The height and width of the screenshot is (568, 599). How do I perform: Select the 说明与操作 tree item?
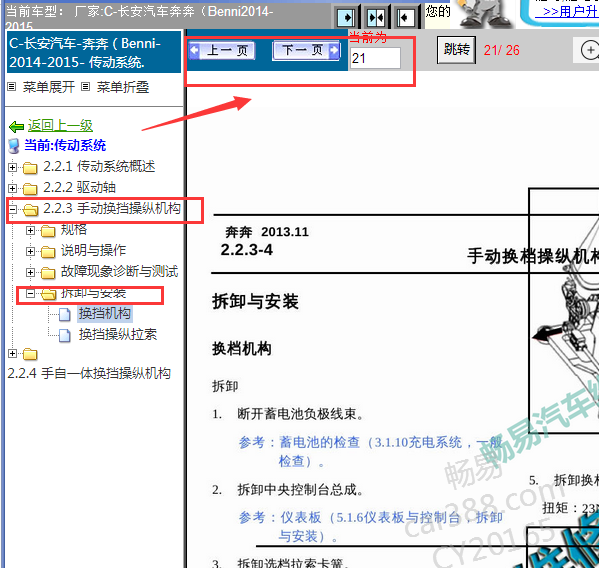[x=94, y=251]
